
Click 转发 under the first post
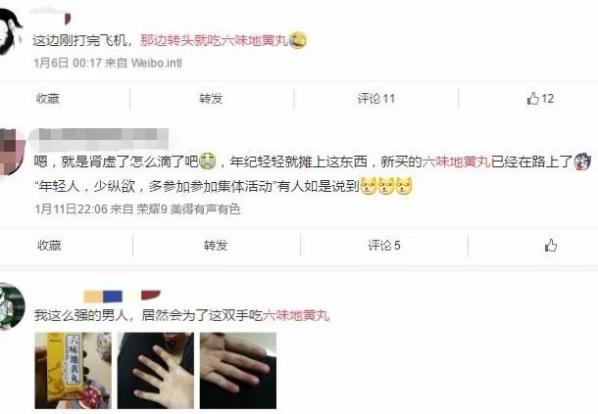(x=211, y=99)
